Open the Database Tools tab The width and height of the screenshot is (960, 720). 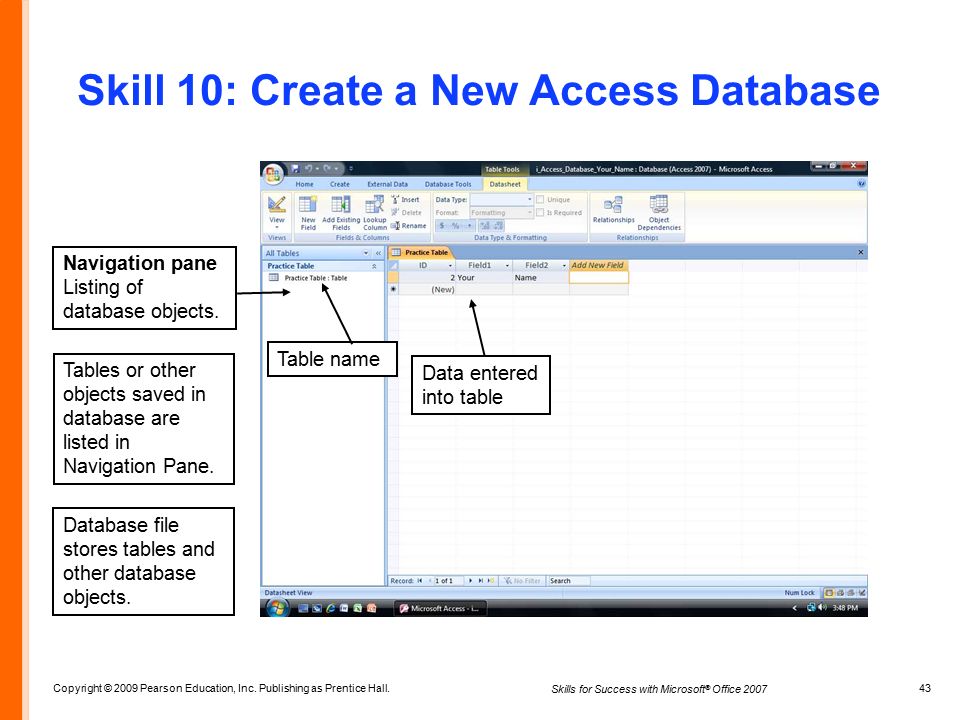coord(448,184)
